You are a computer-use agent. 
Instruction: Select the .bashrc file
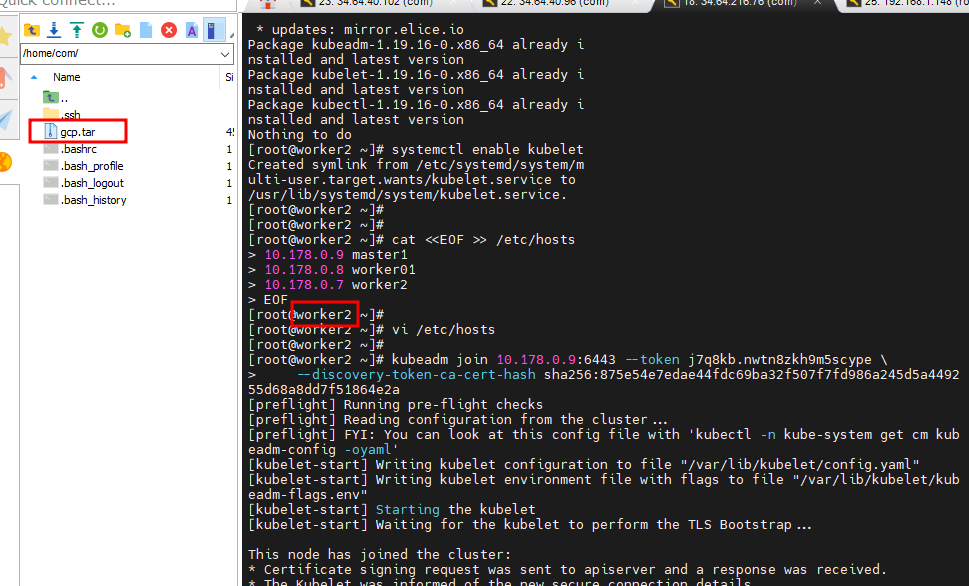pyautogui.click(x=70, y=149)
